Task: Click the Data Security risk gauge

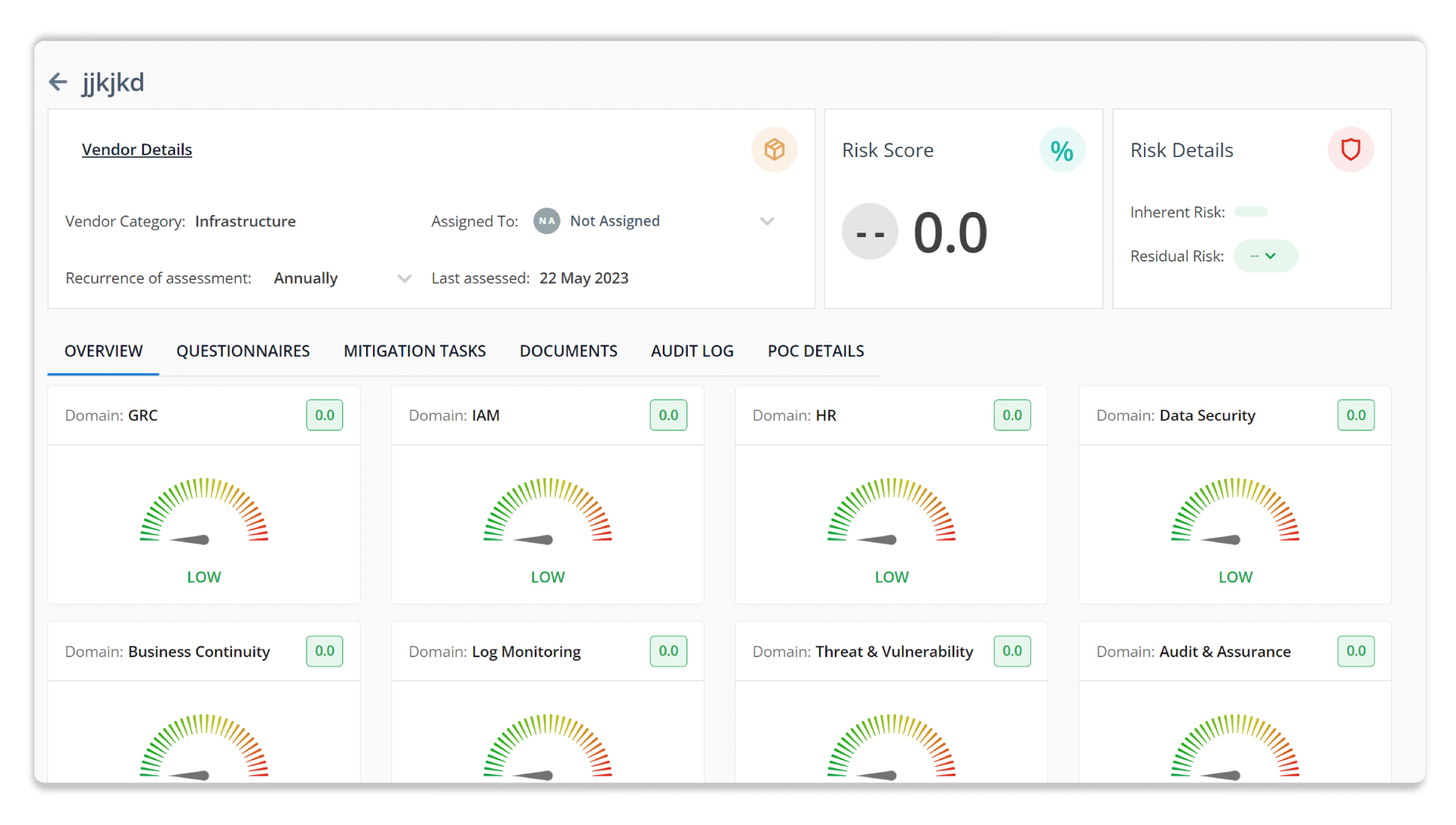Action: pos(1236,512)
